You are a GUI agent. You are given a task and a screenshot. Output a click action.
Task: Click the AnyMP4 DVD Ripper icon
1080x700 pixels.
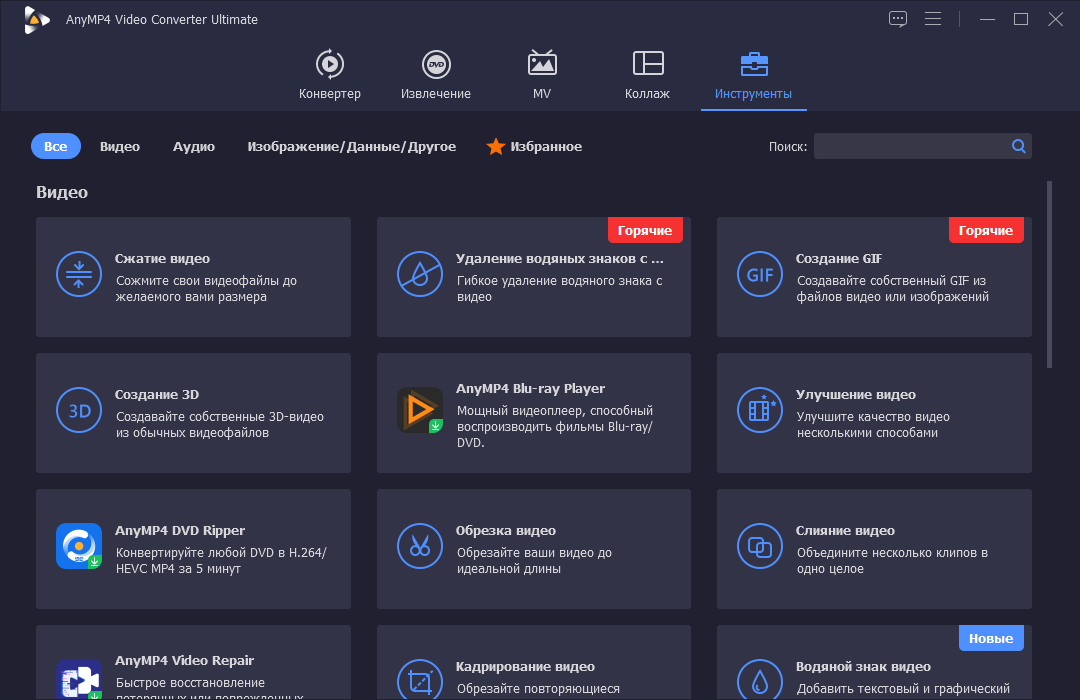click(79, 546)
